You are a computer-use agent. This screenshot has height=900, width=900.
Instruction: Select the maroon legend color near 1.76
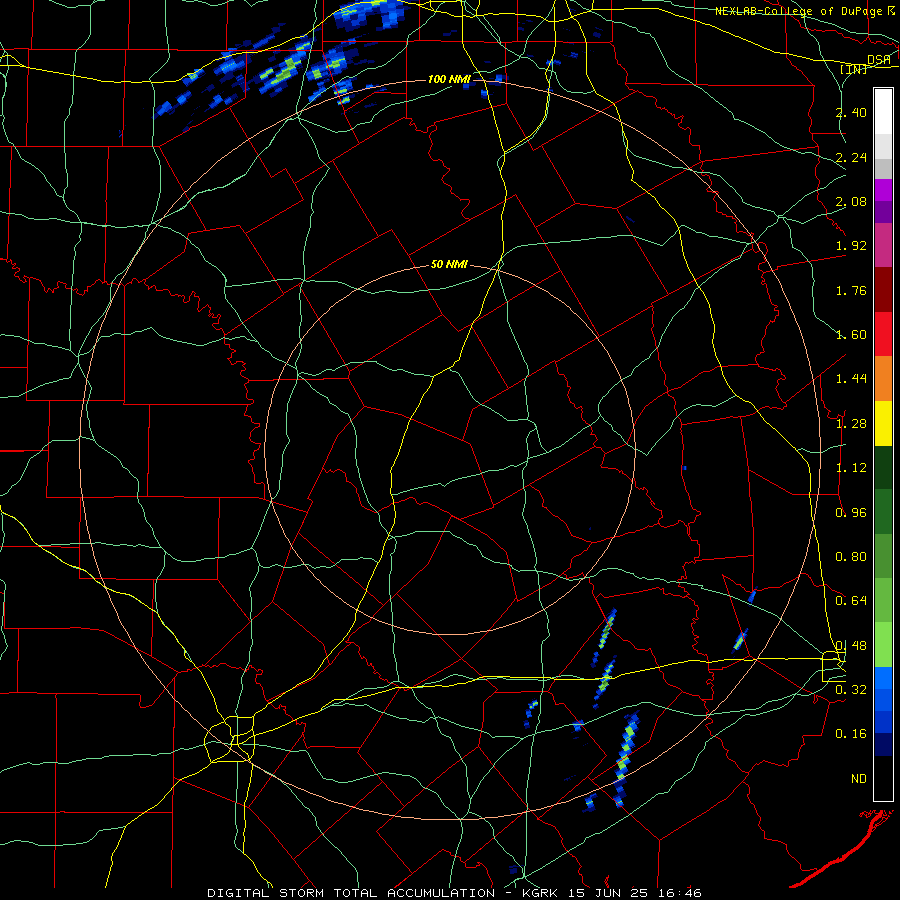(x=883, y=289)
